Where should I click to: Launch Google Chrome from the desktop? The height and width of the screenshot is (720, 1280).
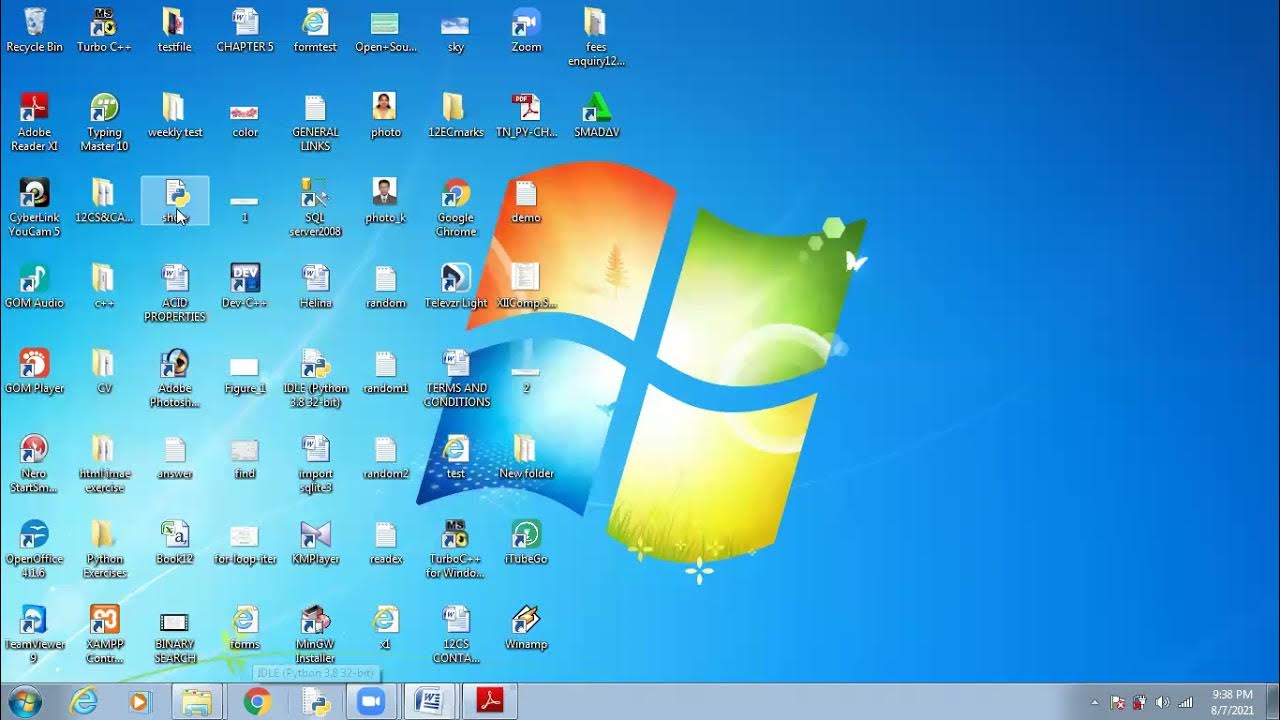coord(456,208)
